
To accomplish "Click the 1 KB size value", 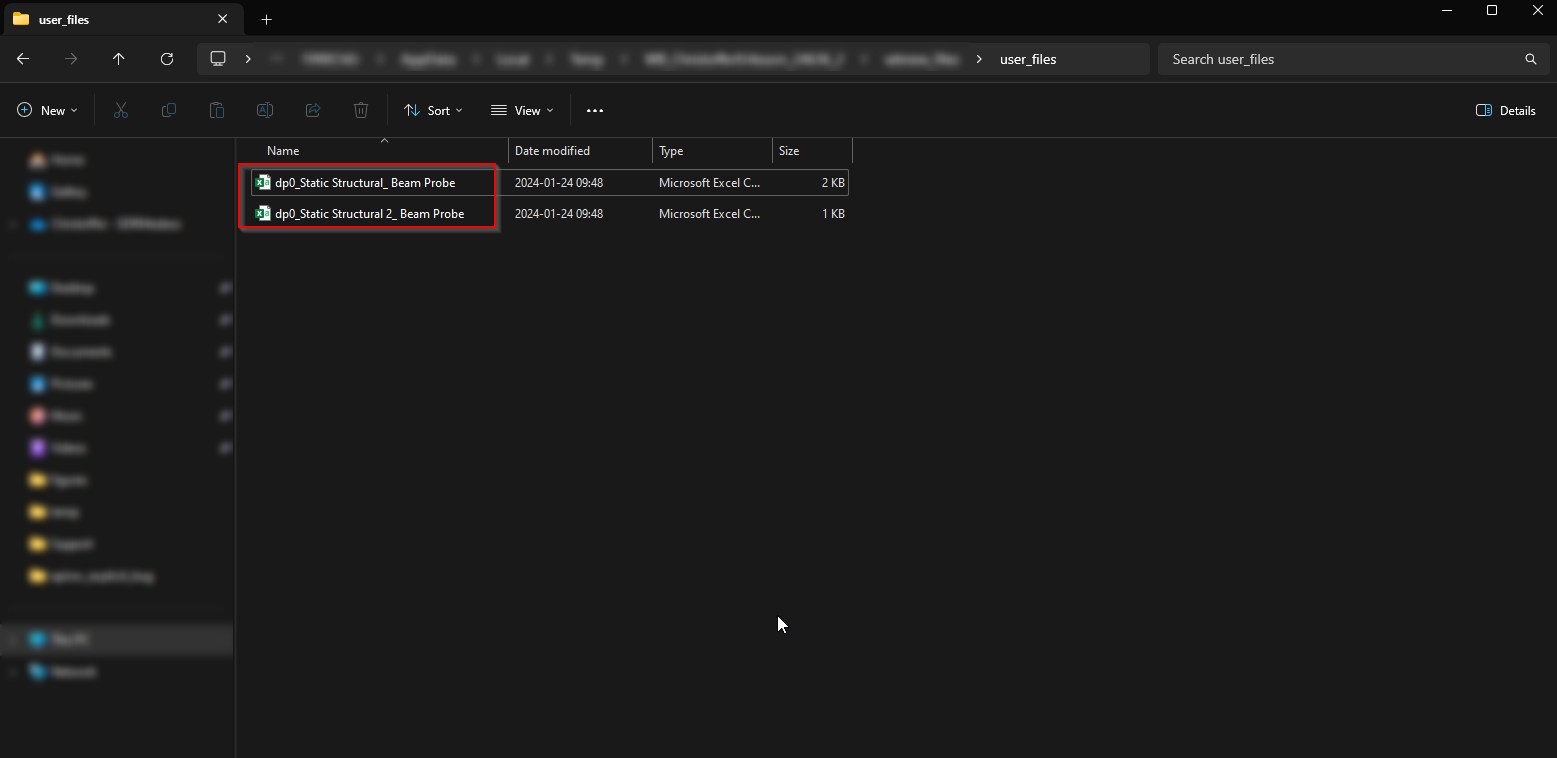I will 833,214.
